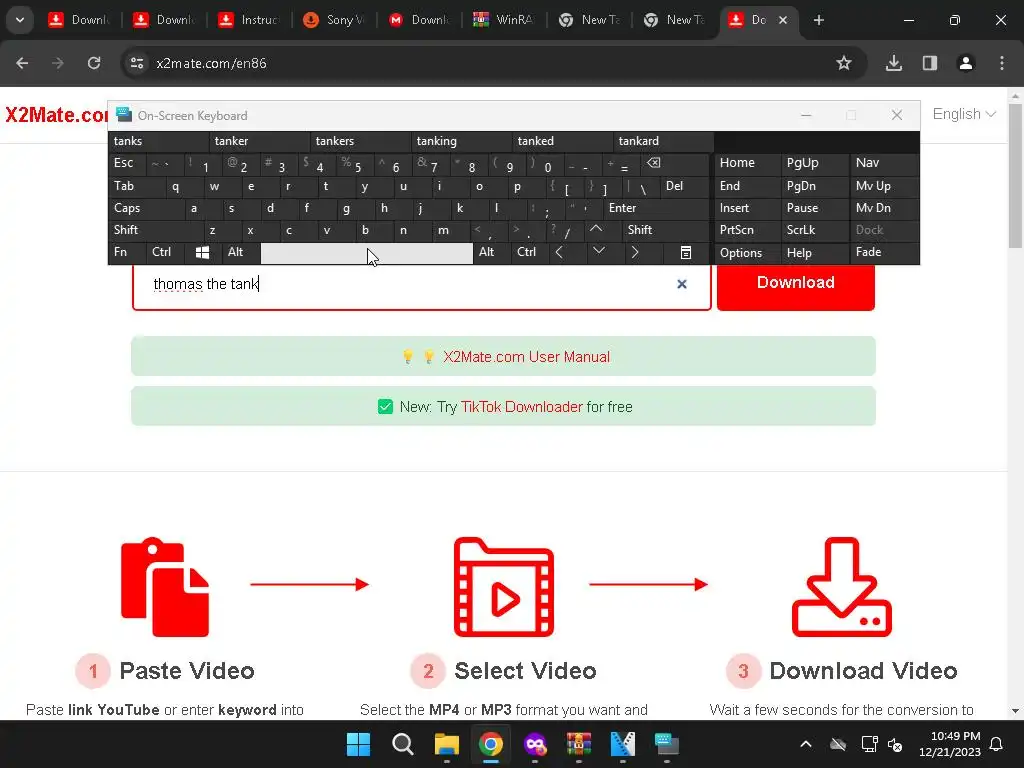Image resolution: width=1024 pixels, height=768 pixels.
Task: Reload the x2mate page
Action: coord(94,63)
